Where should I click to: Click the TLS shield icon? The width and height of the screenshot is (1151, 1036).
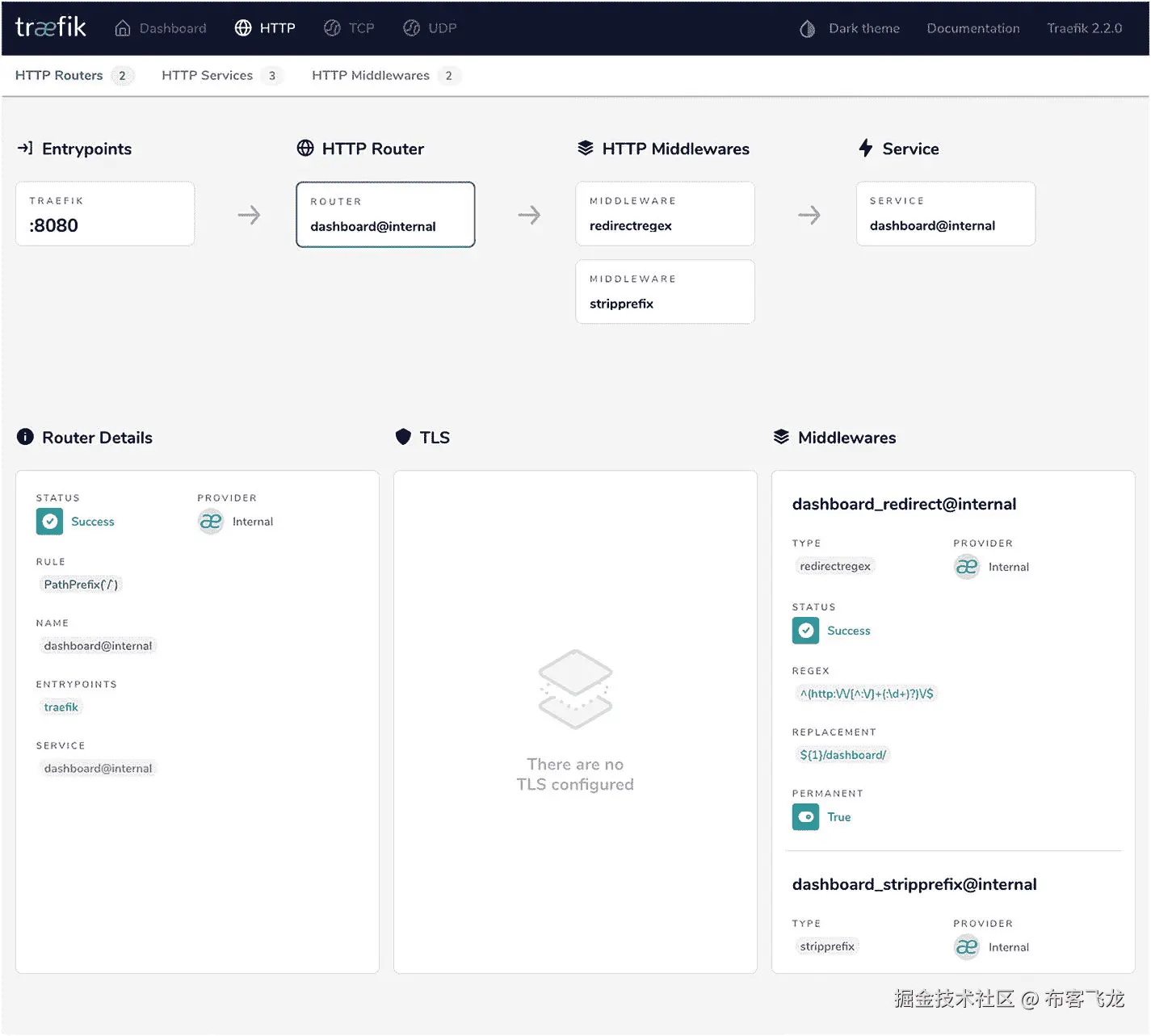click(x=403, y=437)
